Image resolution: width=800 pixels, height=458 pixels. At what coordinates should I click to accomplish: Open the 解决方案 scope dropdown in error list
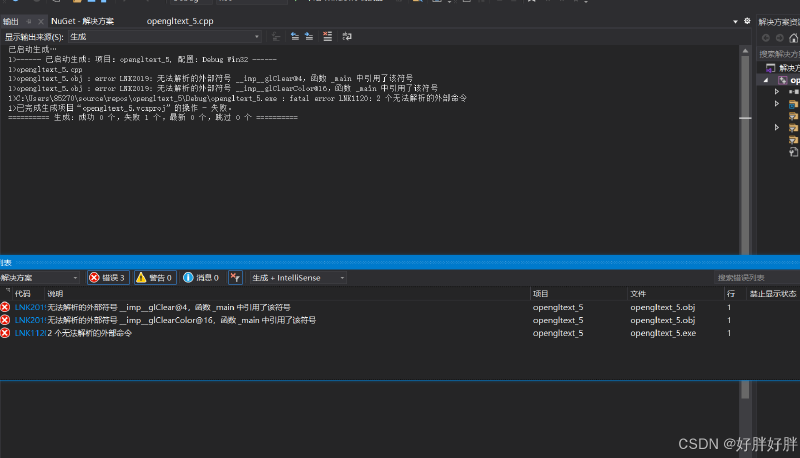[39, 278]
